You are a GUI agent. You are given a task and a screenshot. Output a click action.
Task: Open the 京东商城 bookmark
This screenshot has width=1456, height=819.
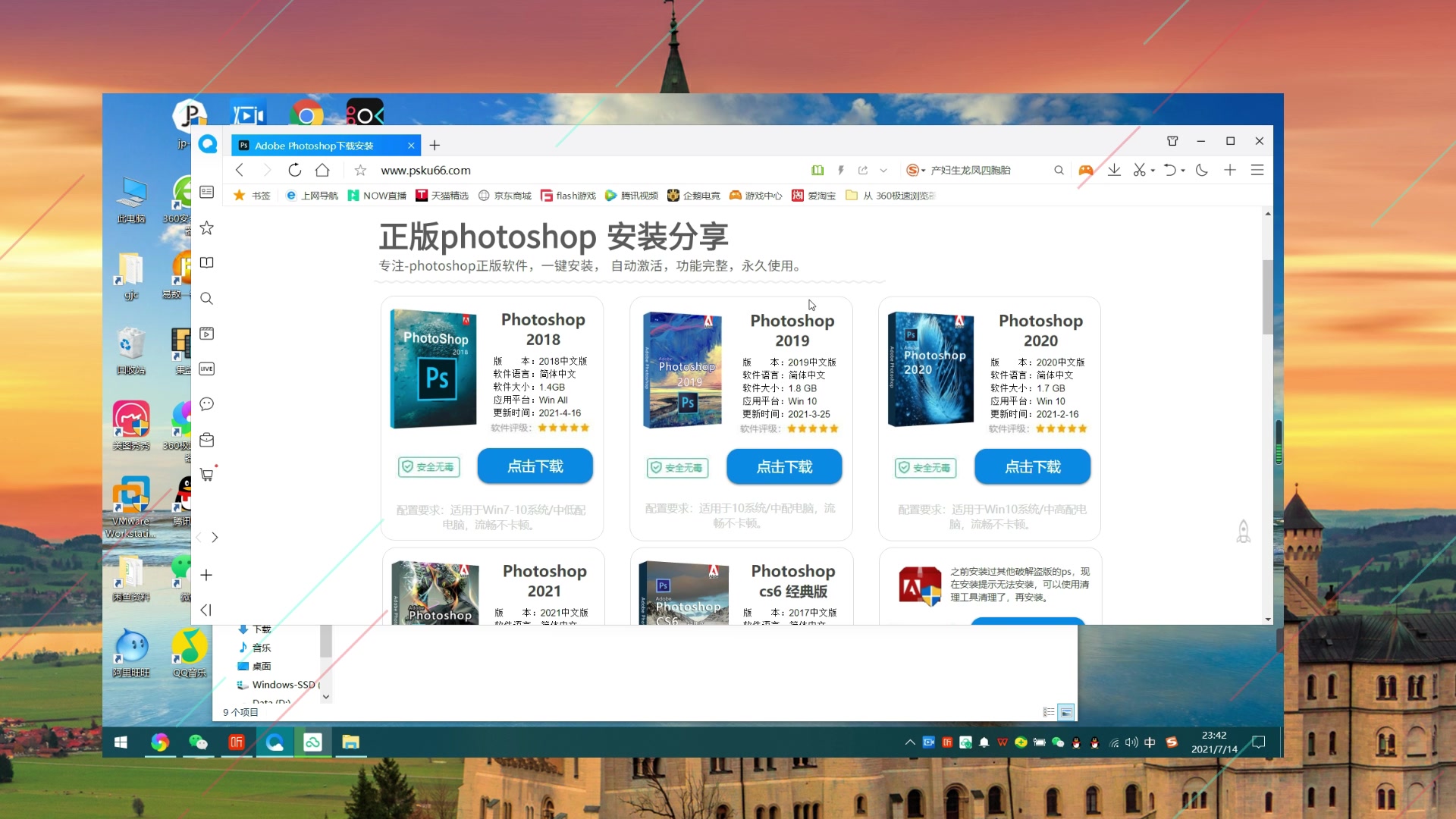pos(505,196)
